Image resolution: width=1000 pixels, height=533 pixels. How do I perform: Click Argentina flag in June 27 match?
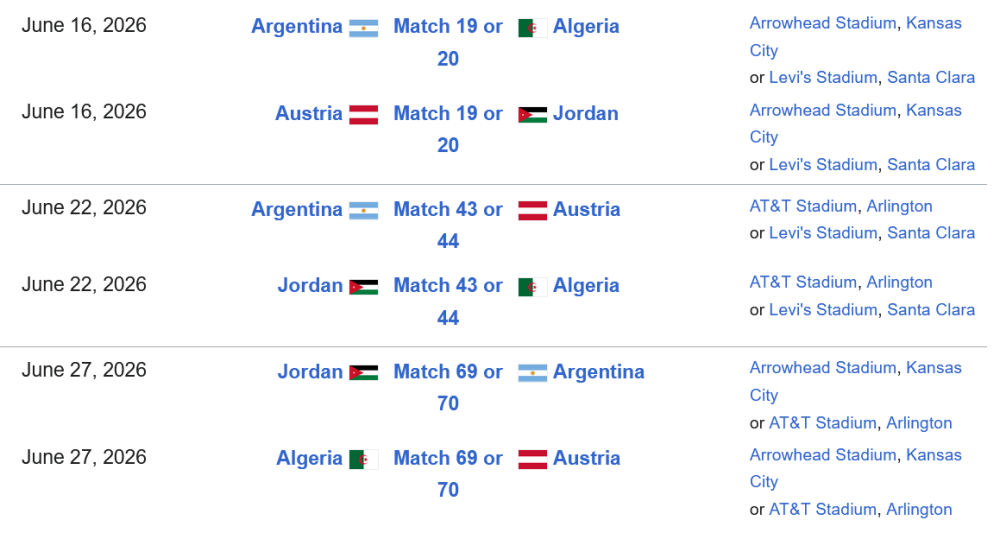point(532,373)
